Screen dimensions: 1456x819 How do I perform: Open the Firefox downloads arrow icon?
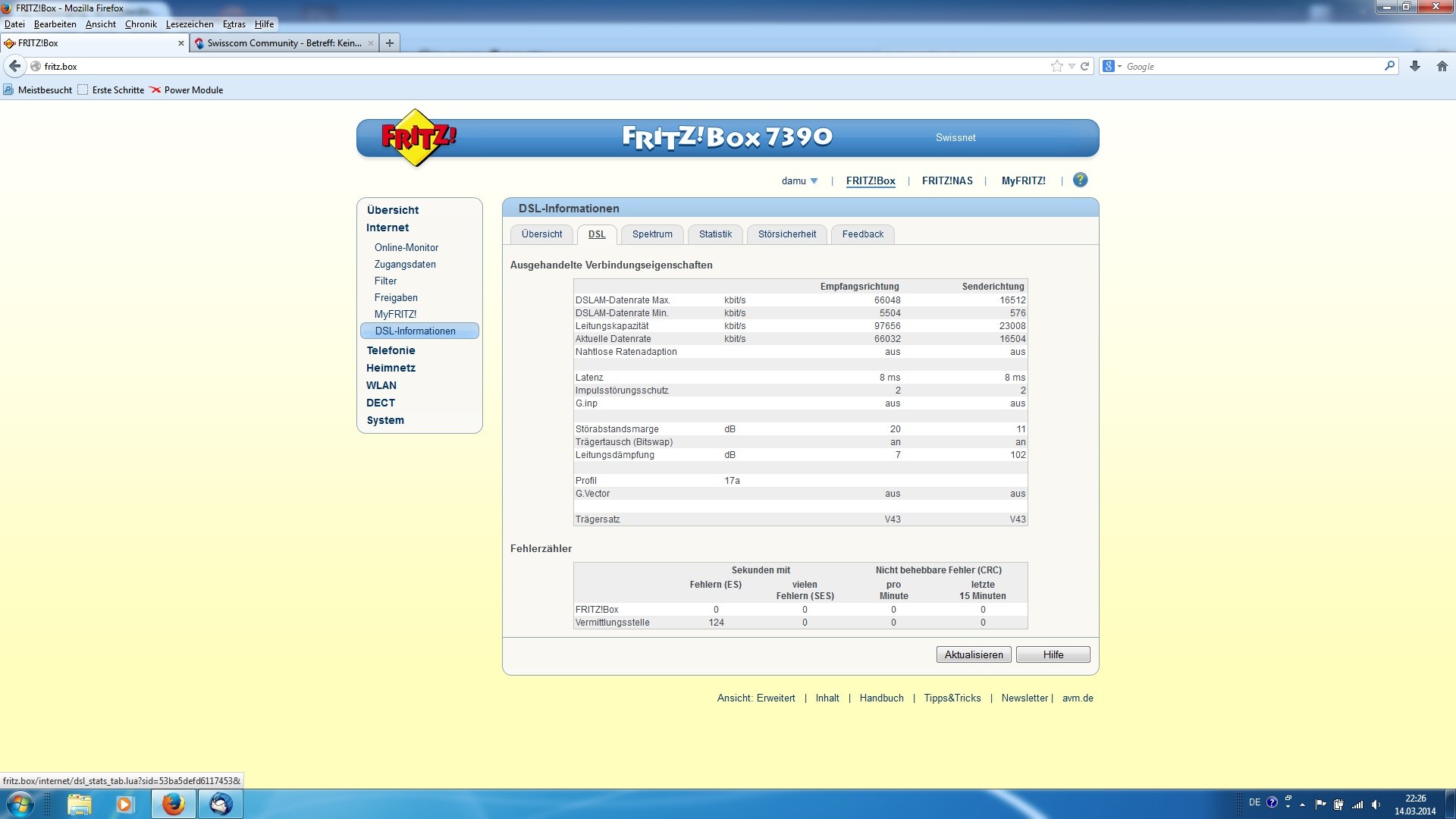click(x=1414, y=66)
